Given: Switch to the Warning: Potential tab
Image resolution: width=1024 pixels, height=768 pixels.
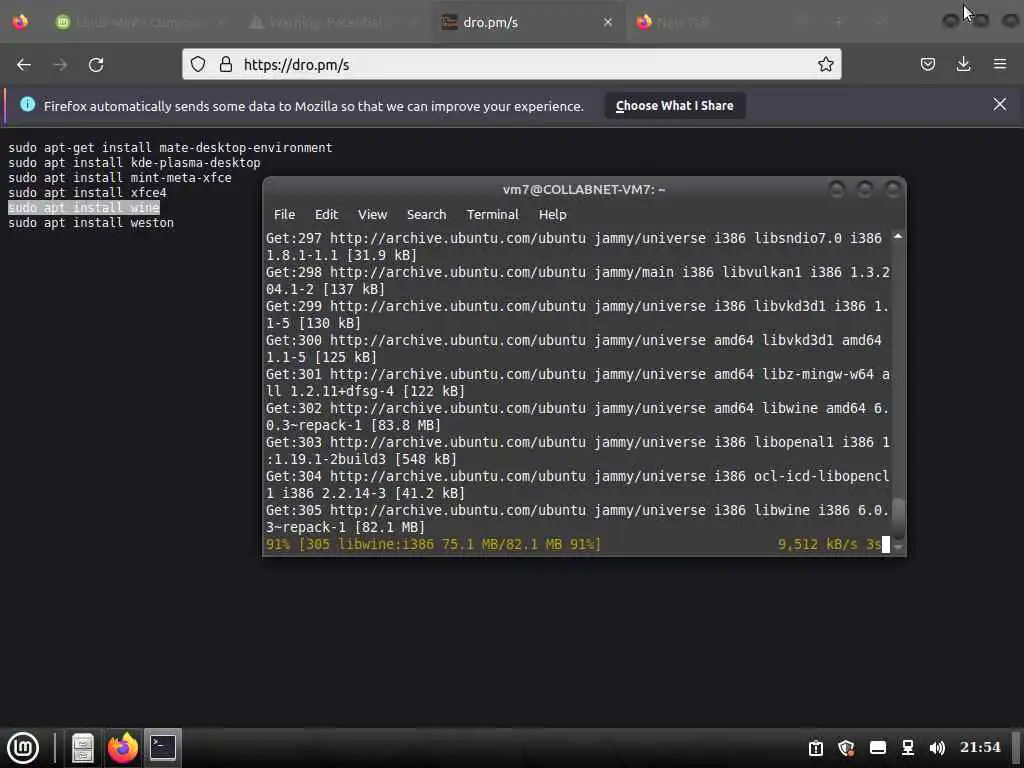Looking at the screenshot, I should (333, 22).
